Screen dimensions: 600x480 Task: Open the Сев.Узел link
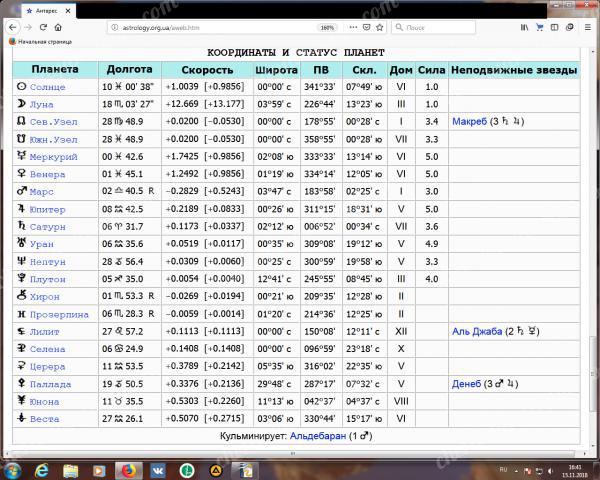click(54, 122)
